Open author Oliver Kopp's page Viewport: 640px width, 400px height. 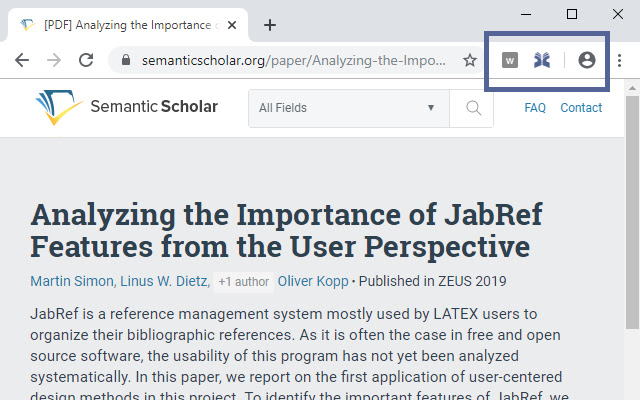315,281
